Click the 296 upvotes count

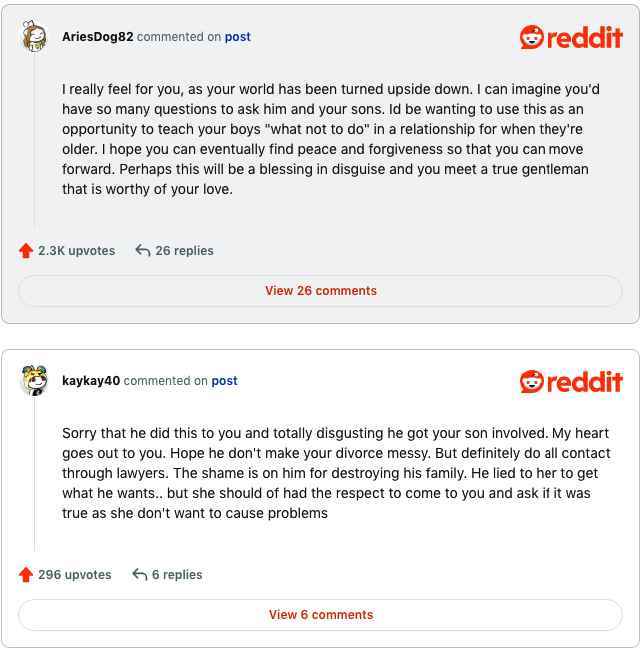tap(76, 575)
